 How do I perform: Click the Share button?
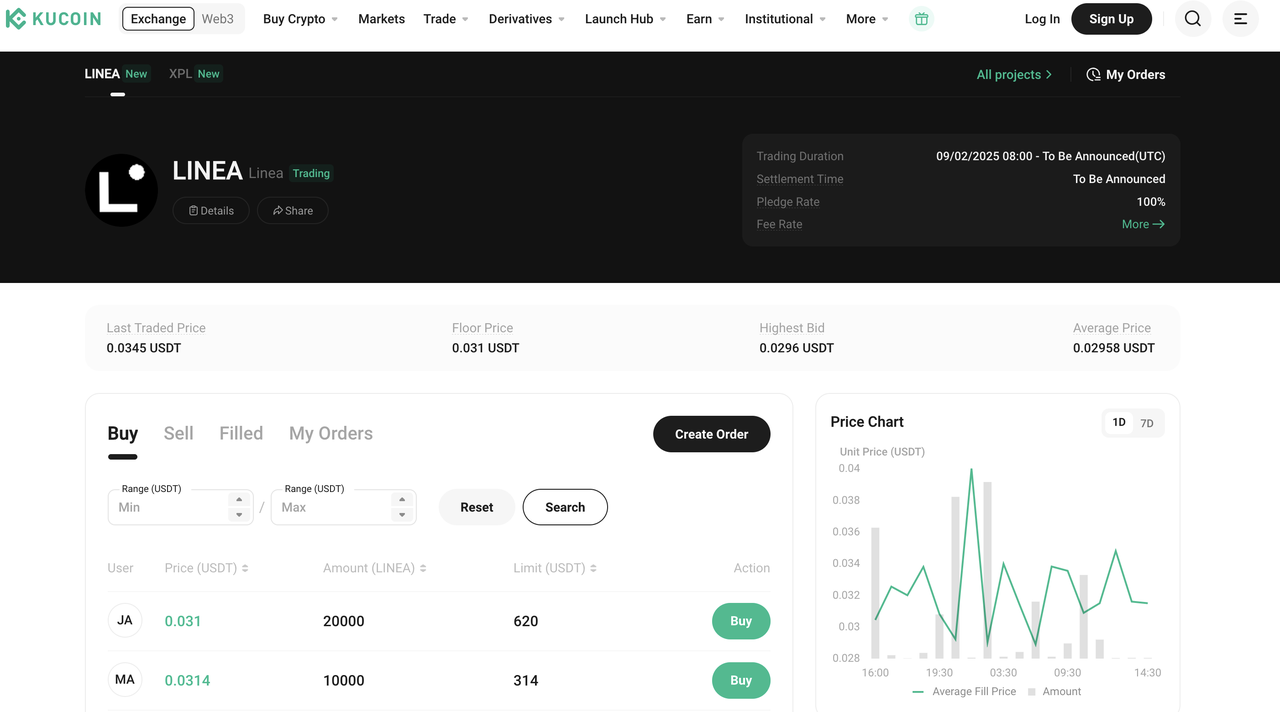pyautogui.click(x=293, y=211)
